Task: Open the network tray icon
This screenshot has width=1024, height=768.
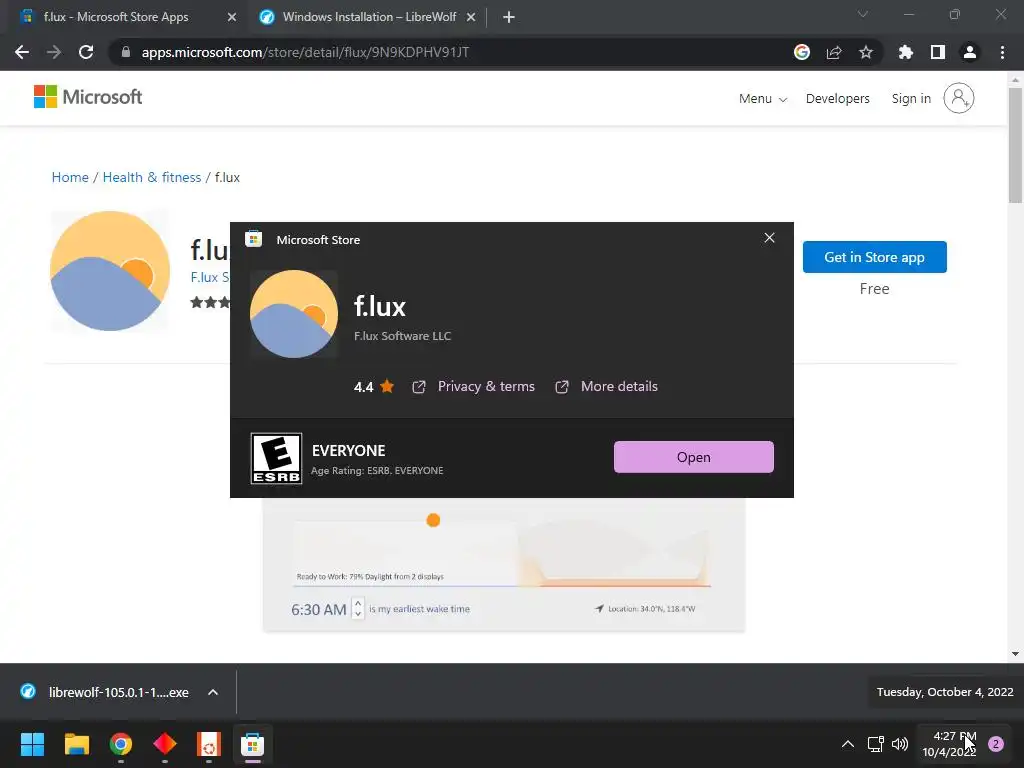Action: point(876,744)
